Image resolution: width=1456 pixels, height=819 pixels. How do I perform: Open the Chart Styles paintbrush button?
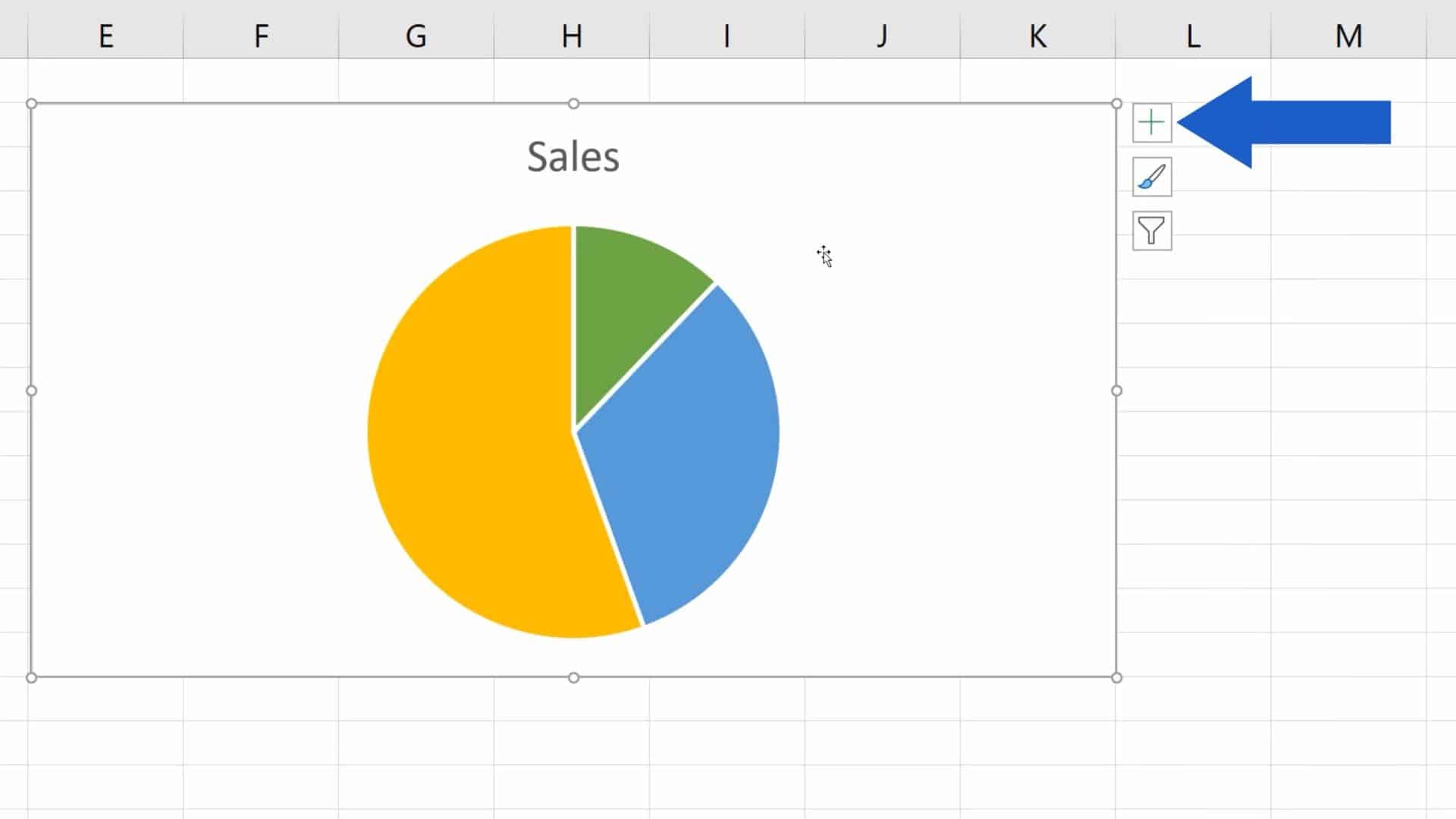(x=1152, y=177)
